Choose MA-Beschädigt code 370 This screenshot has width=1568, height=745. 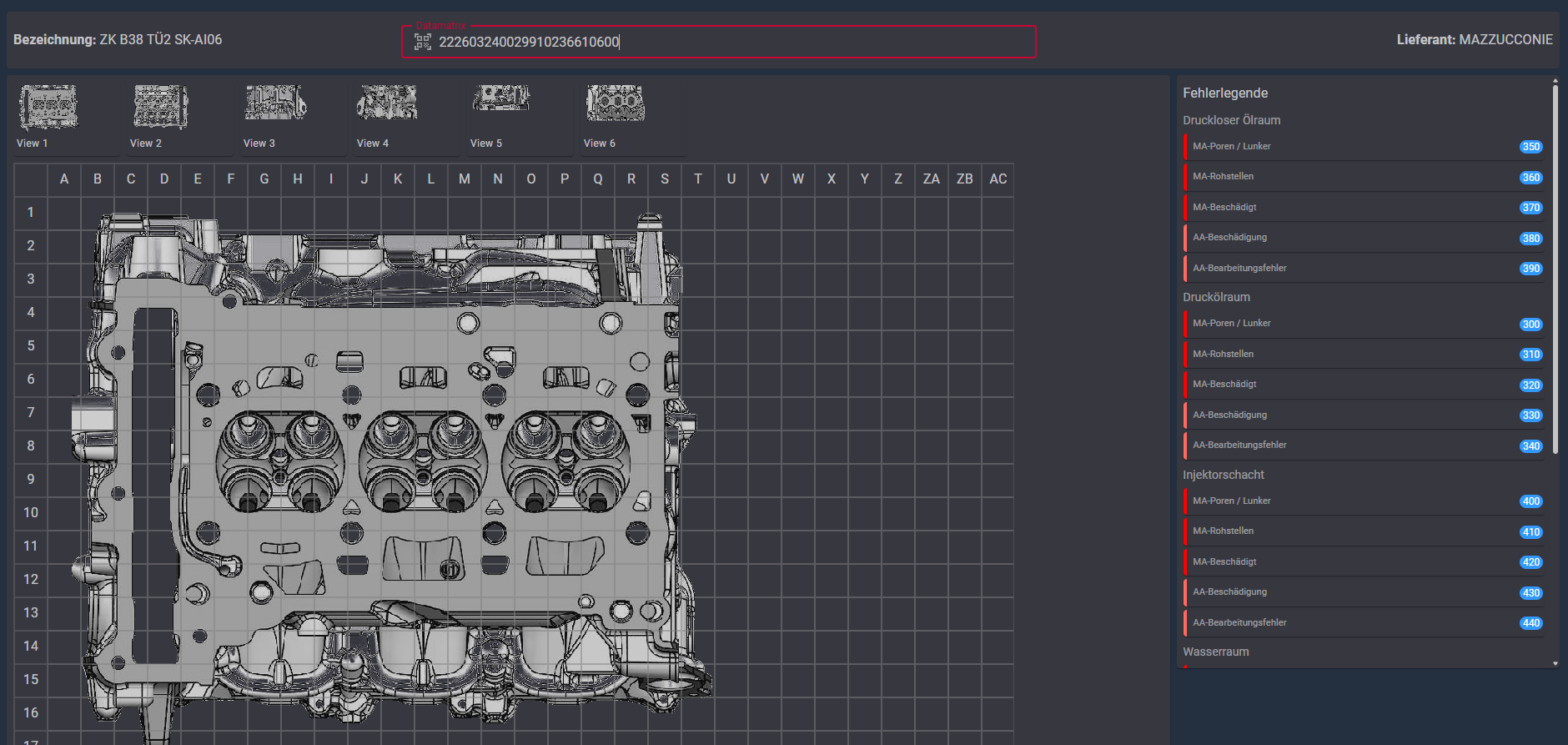tap(1364, 207)
